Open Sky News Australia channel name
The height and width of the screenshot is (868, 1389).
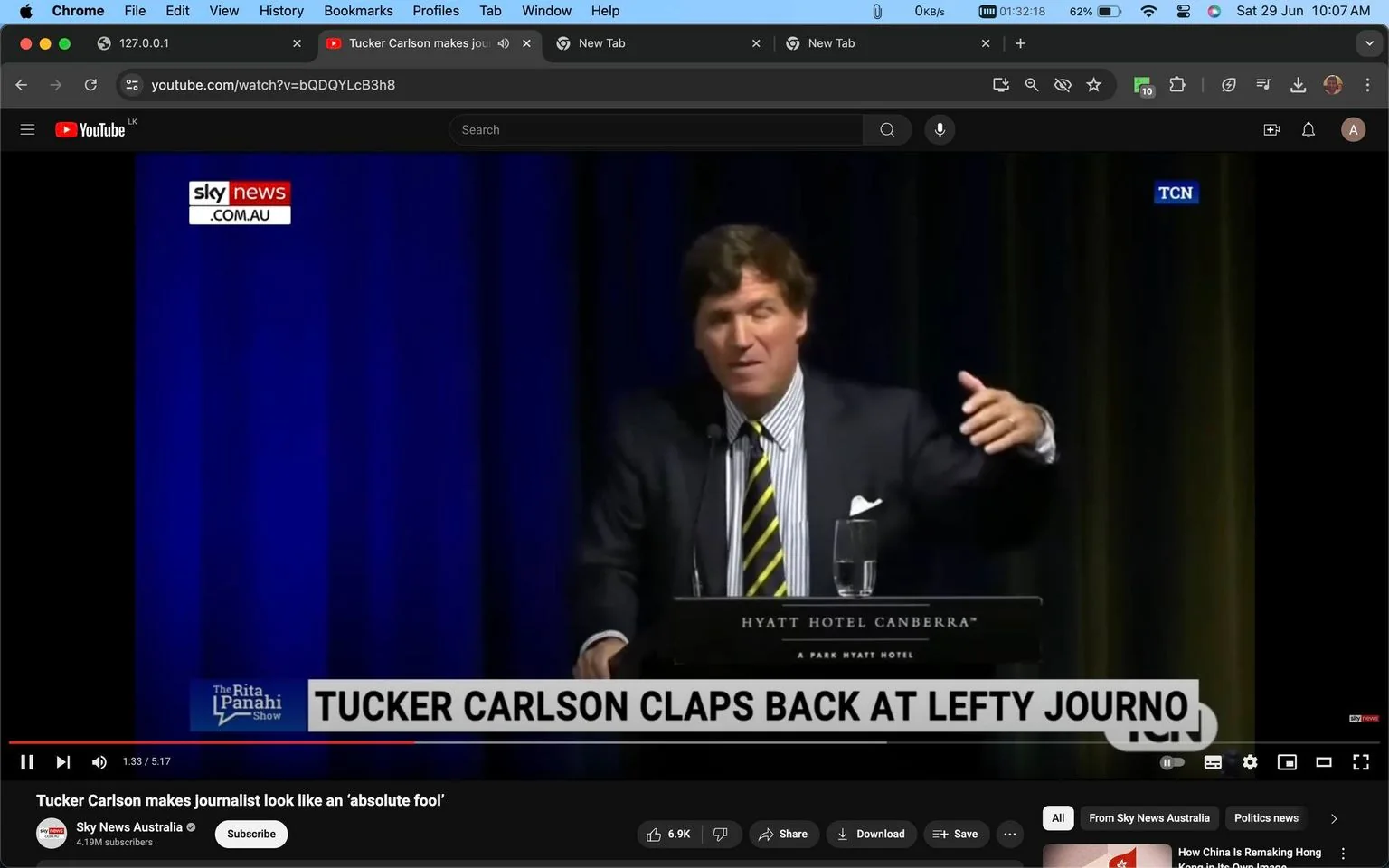[129, 826]
